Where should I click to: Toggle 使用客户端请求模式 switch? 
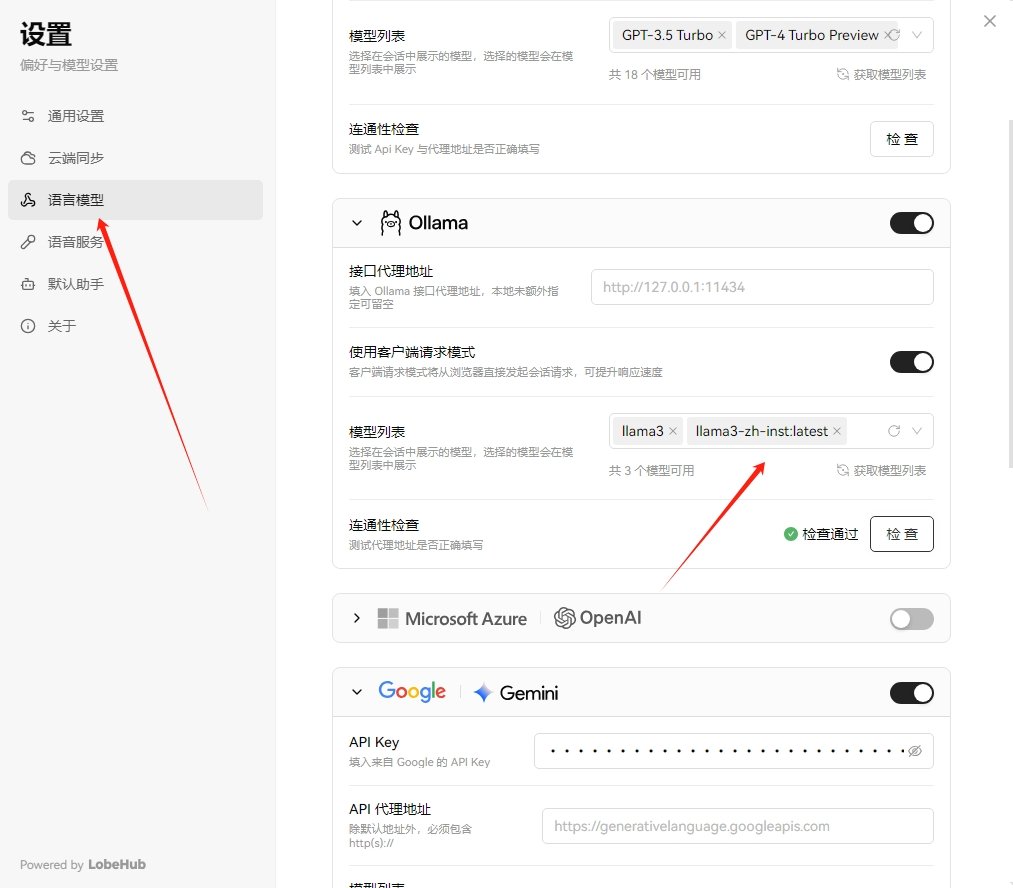click(x=912, y=362)
